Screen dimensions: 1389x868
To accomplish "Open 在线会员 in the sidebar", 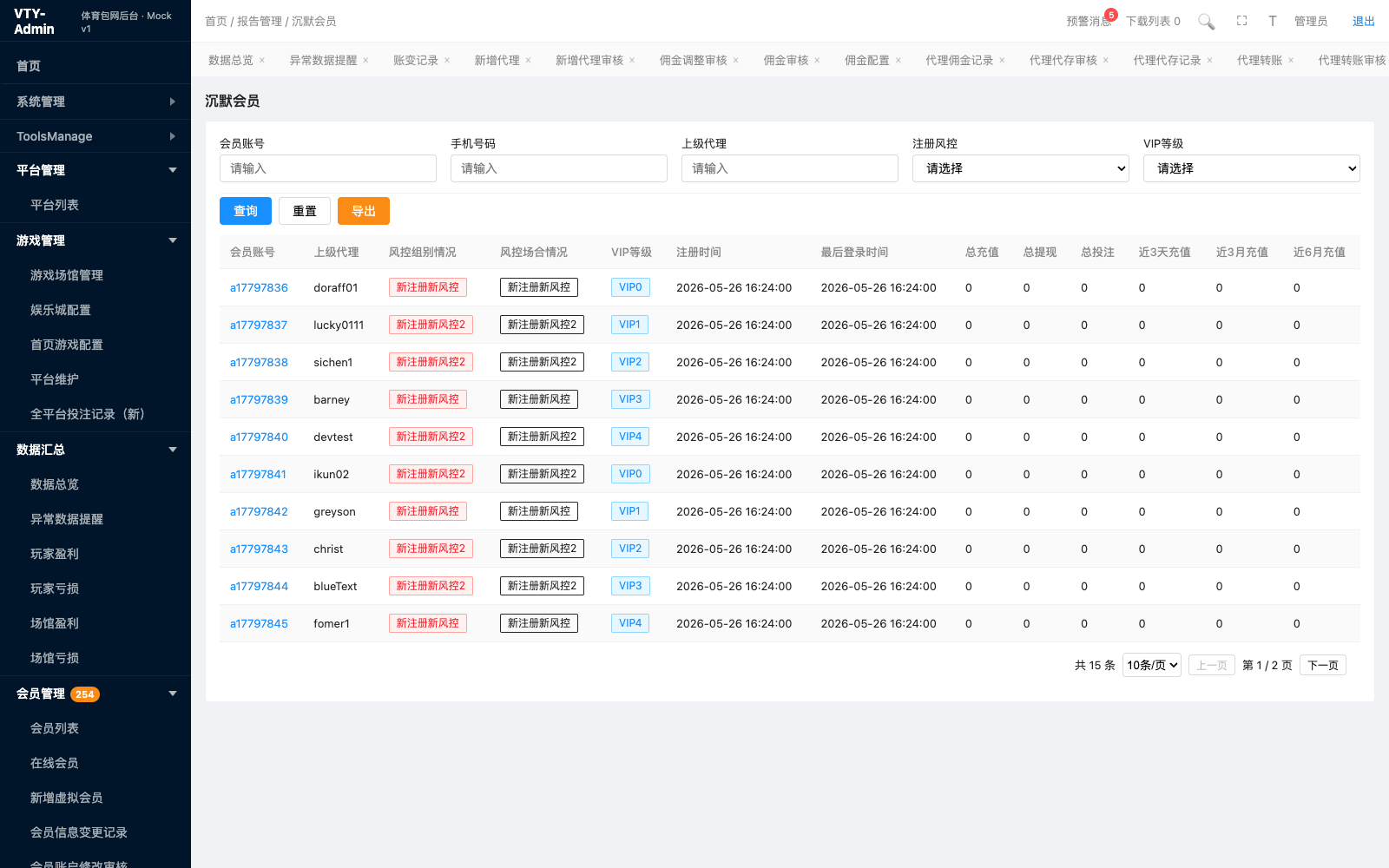I will pos(95,763).
